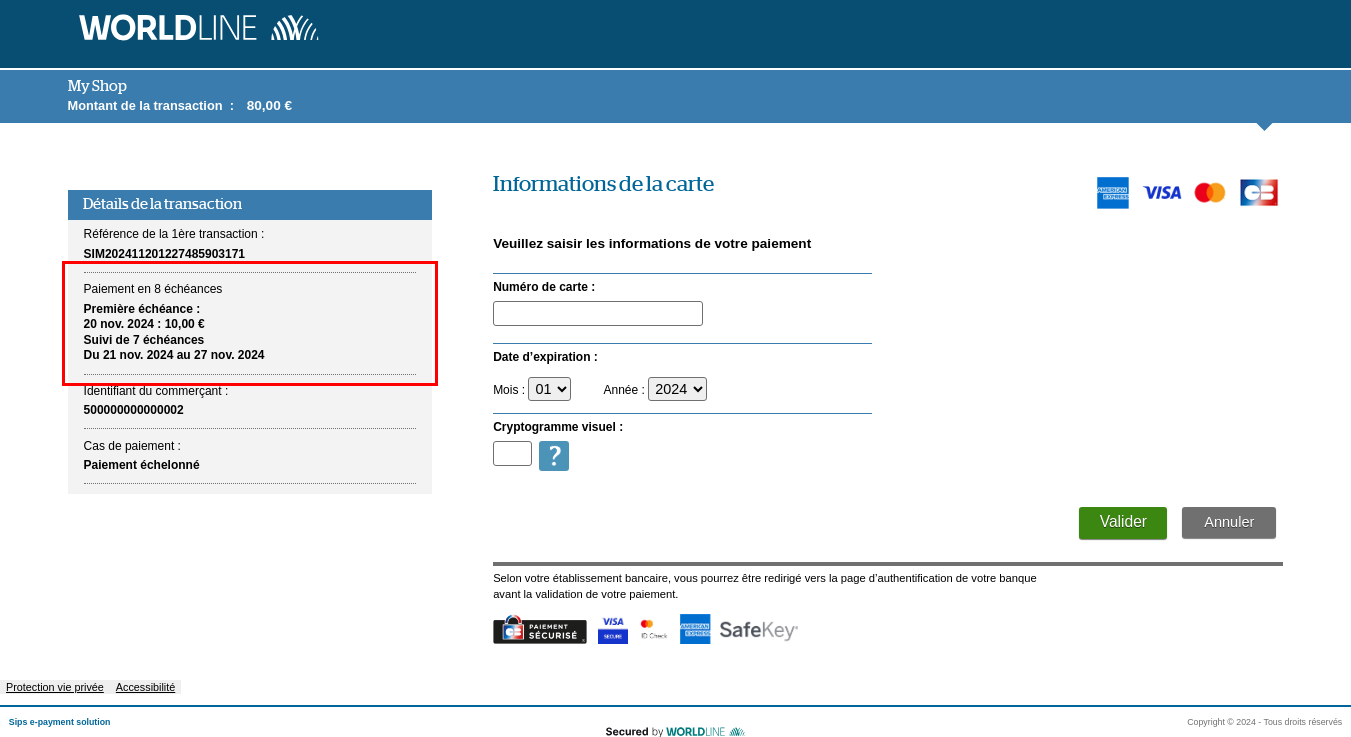Click merchant ID 500000000000002
Image resolution: width=1351 pixels, height=737 pixels.
pyautogui.click(x=134, y=410)
